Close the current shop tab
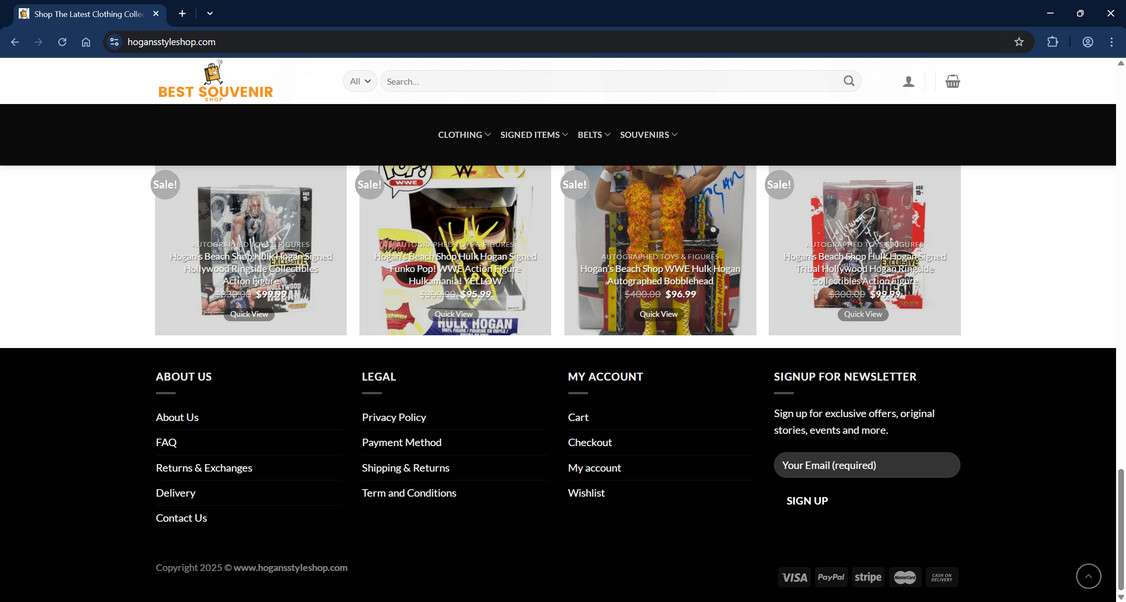The image size is (1126, 602). [x=156, y=14]
